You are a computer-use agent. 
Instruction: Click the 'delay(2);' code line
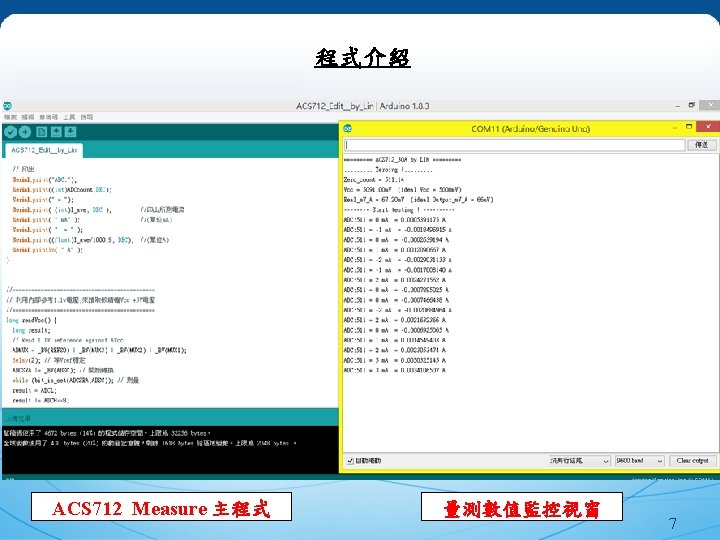click(x=49, y=360)
